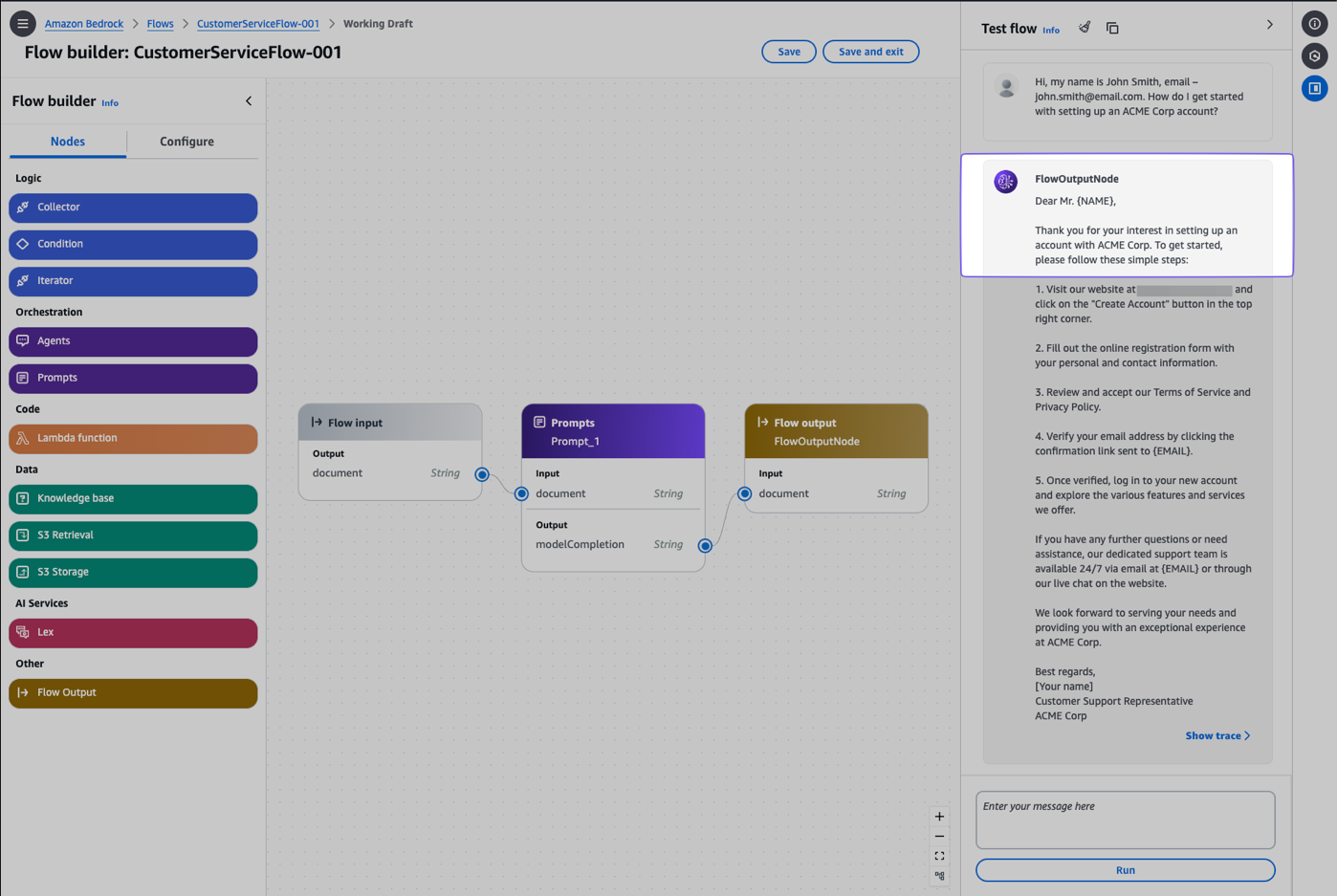This screenshot has width=1337, height=896.
Task: Select the Condition diamond icon under Logic
Action: click(x=23, y=244)
